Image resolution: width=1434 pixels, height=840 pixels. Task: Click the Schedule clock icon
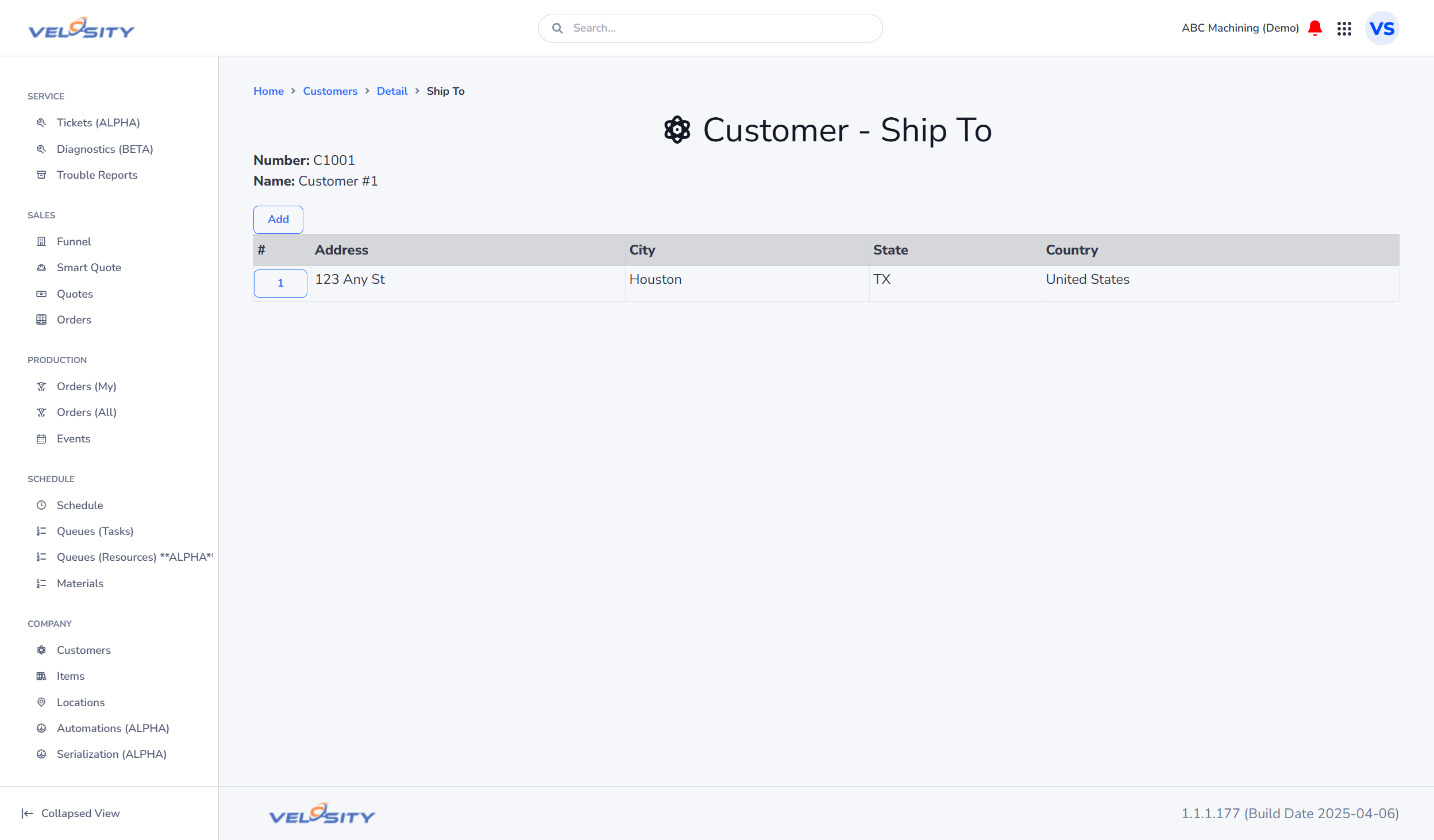(x=41, y=505)
